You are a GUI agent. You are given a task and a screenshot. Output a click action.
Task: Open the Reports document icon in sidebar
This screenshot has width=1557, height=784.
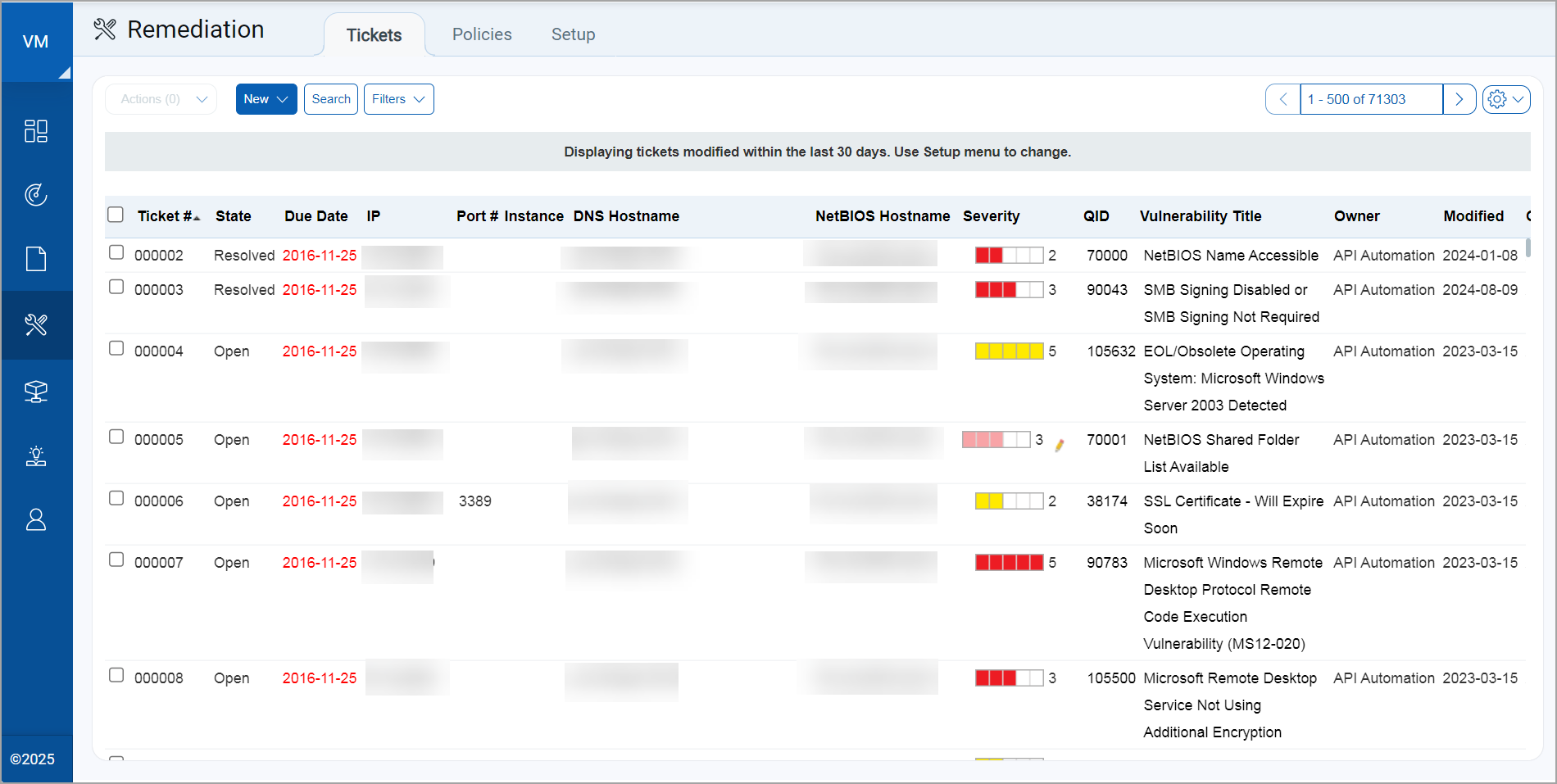coord(36,259)
